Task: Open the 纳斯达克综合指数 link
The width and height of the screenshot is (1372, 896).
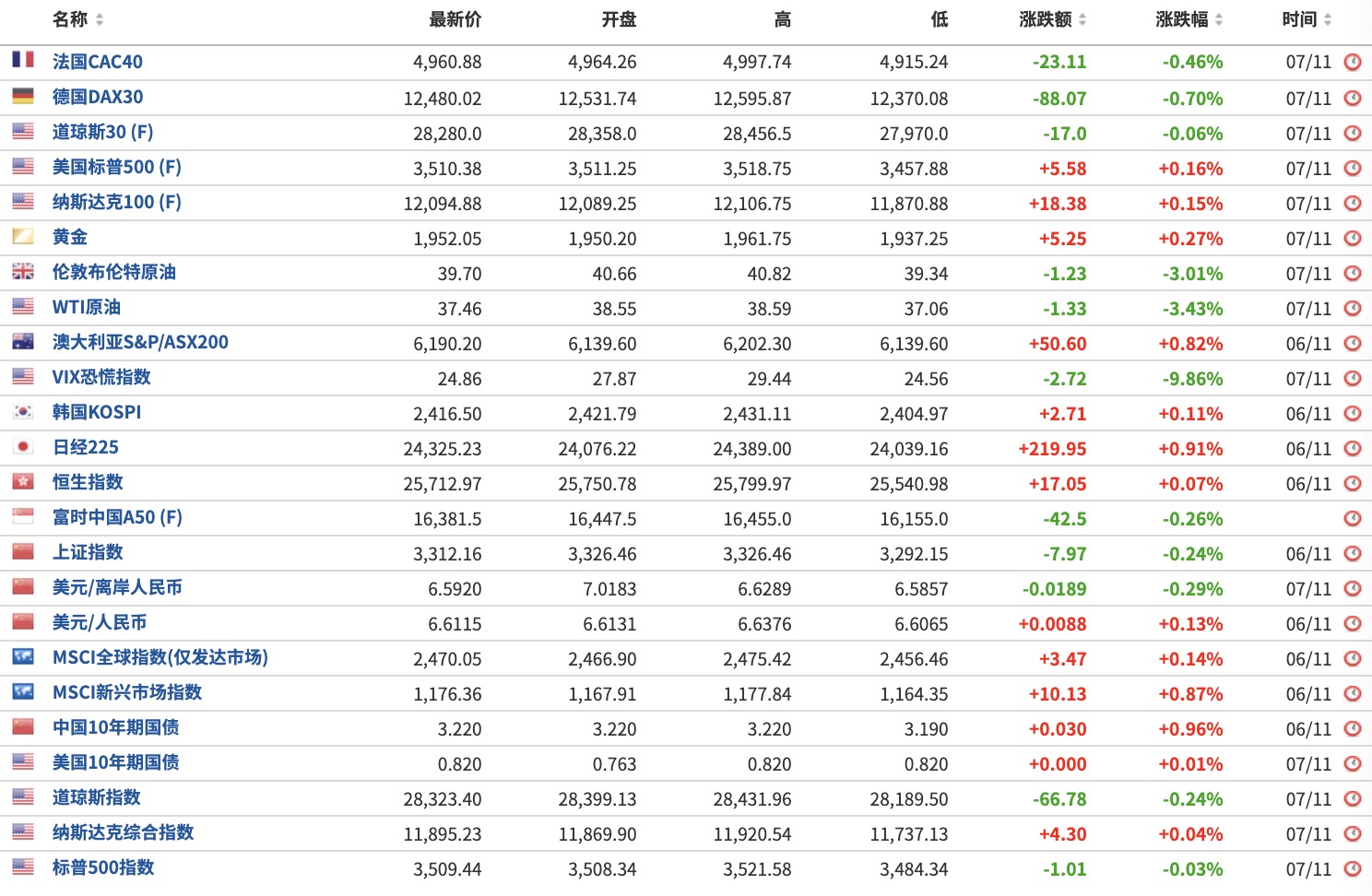Action: pos(124,832)
